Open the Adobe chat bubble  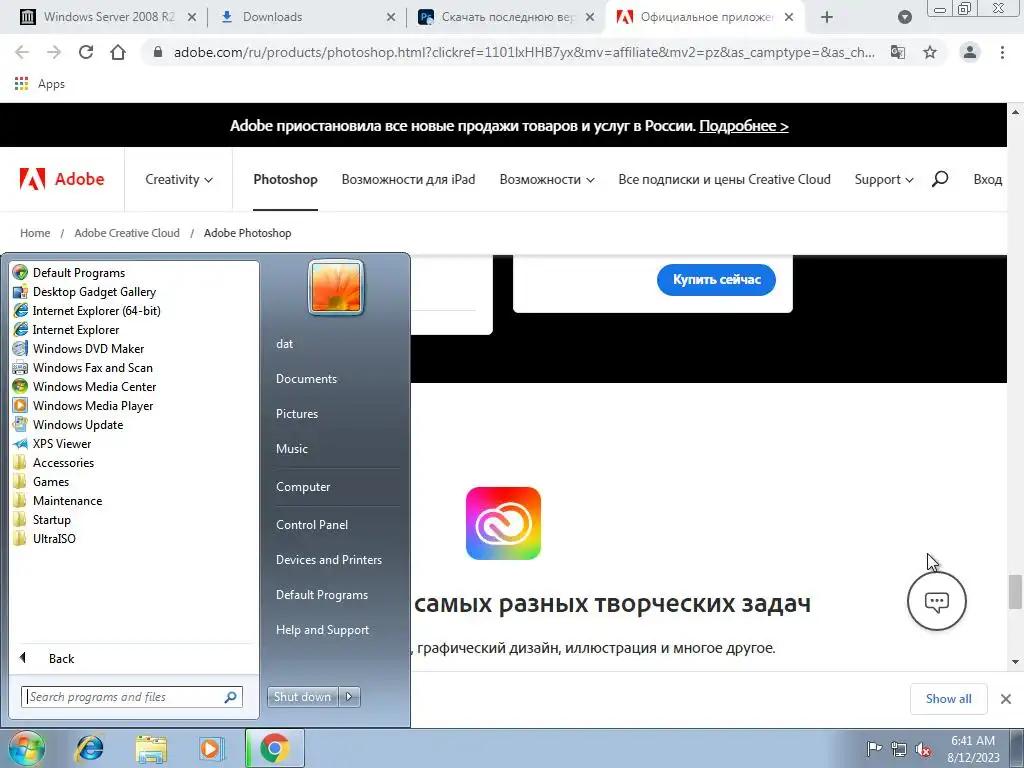pyautogui.click(x=936, y=601)
